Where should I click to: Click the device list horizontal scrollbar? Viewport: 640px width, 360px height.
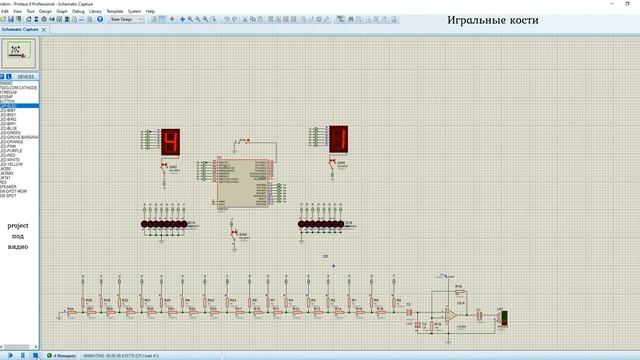19,347
